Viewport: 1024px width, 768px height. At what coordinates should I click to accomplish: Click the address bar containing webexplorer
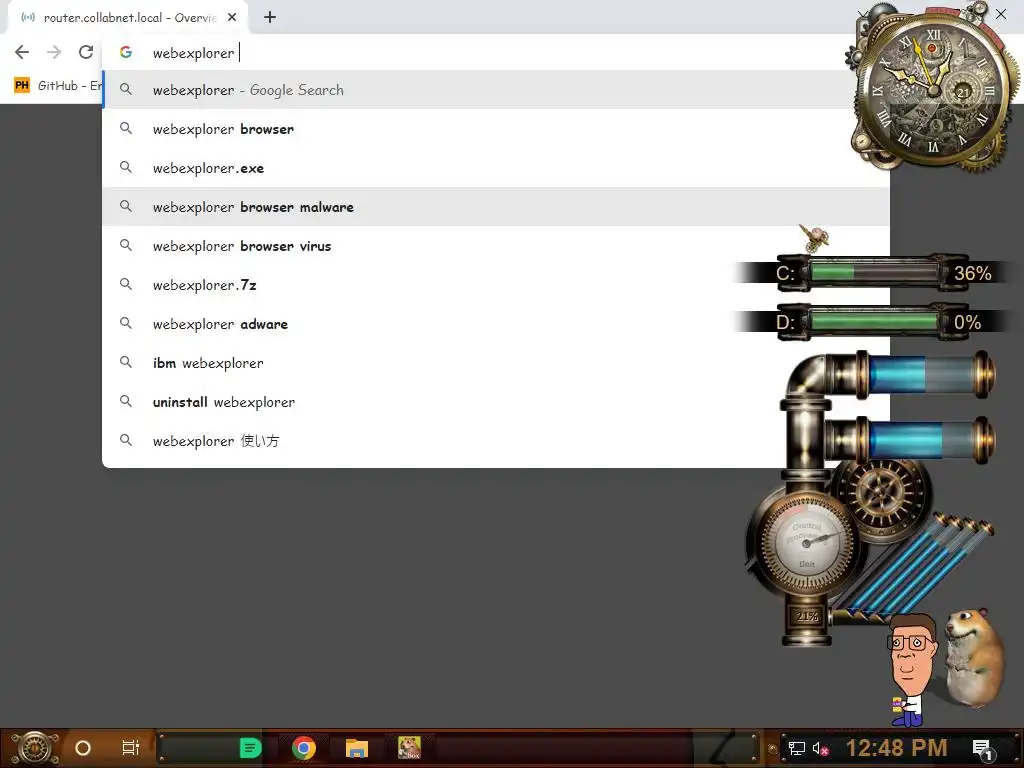(496, 53)
